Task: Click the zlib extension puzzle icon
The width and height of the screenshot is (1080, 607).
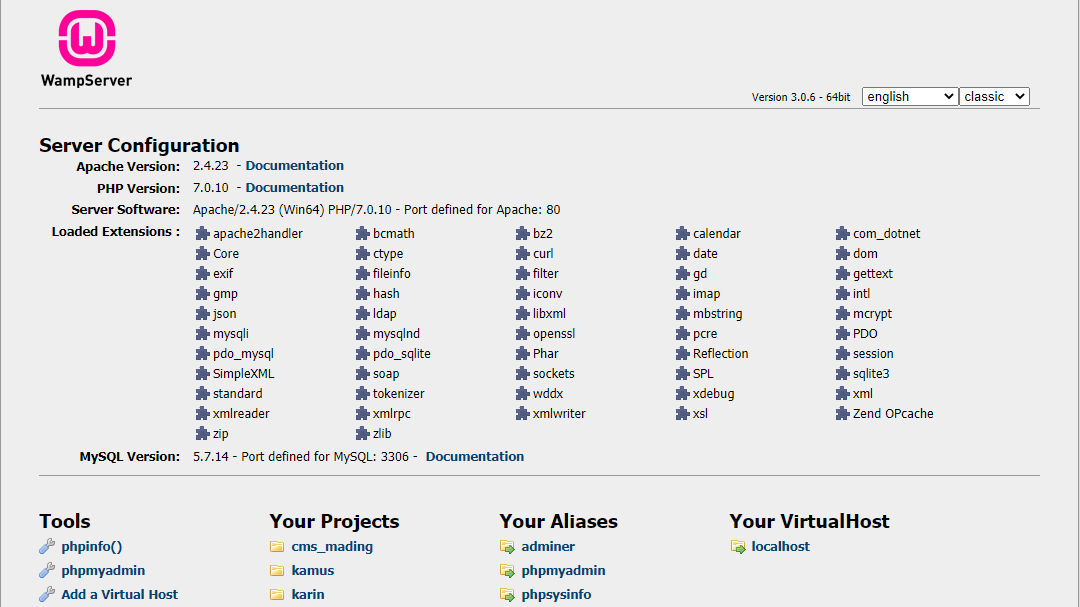Action: click(x=362, y=433)
